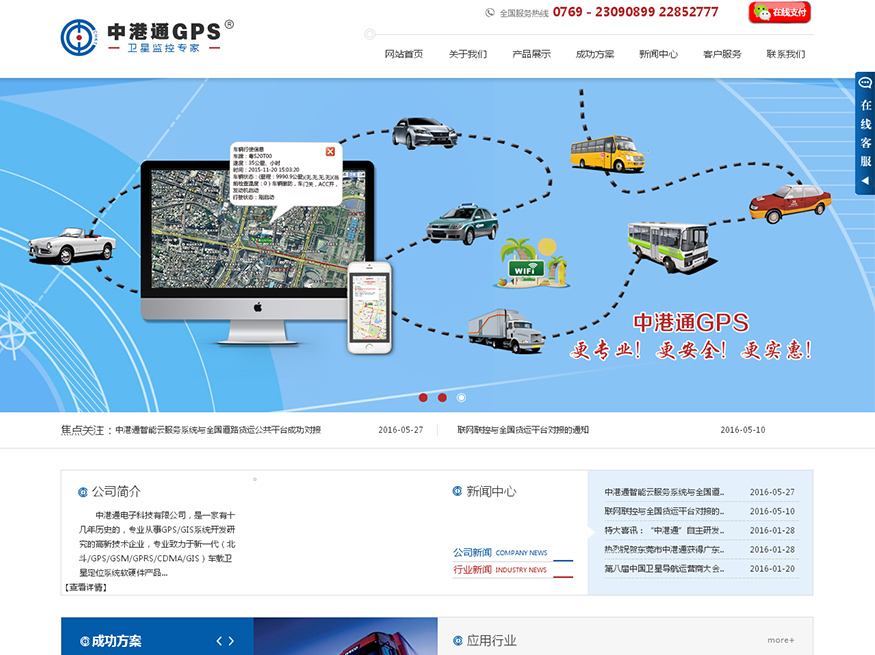Show previous 成功方案 item with left arrow
875x655 pixels.
[219, 642]
